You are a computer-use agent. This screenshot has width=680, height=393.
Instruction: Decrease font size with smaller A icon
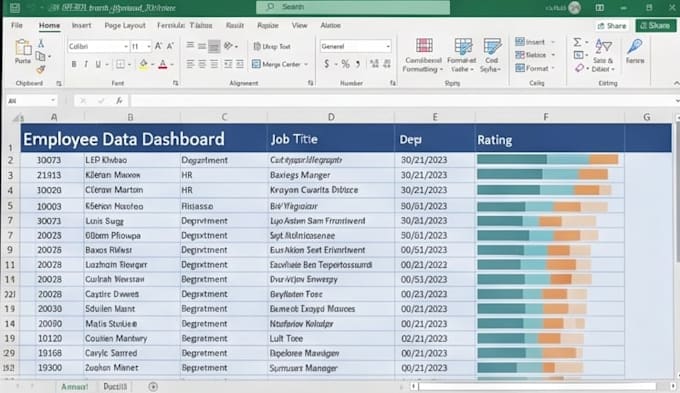tap(170, 46)
